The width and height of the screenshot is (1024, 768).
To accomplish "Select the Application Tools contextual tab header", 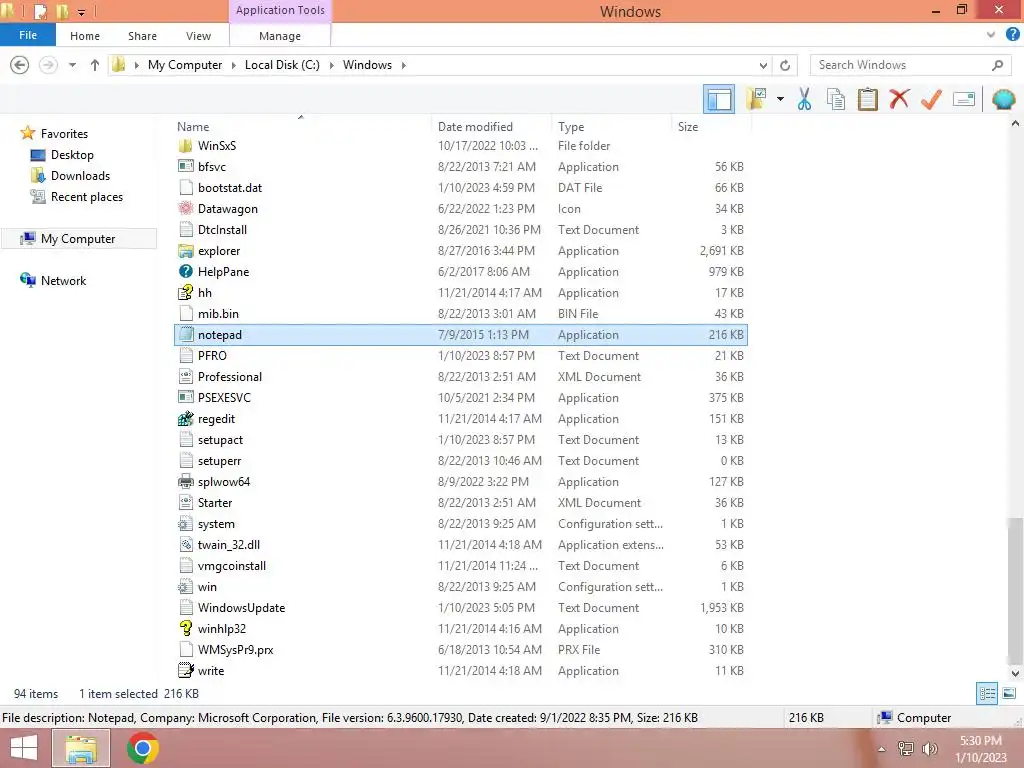I will pos(280,10).
